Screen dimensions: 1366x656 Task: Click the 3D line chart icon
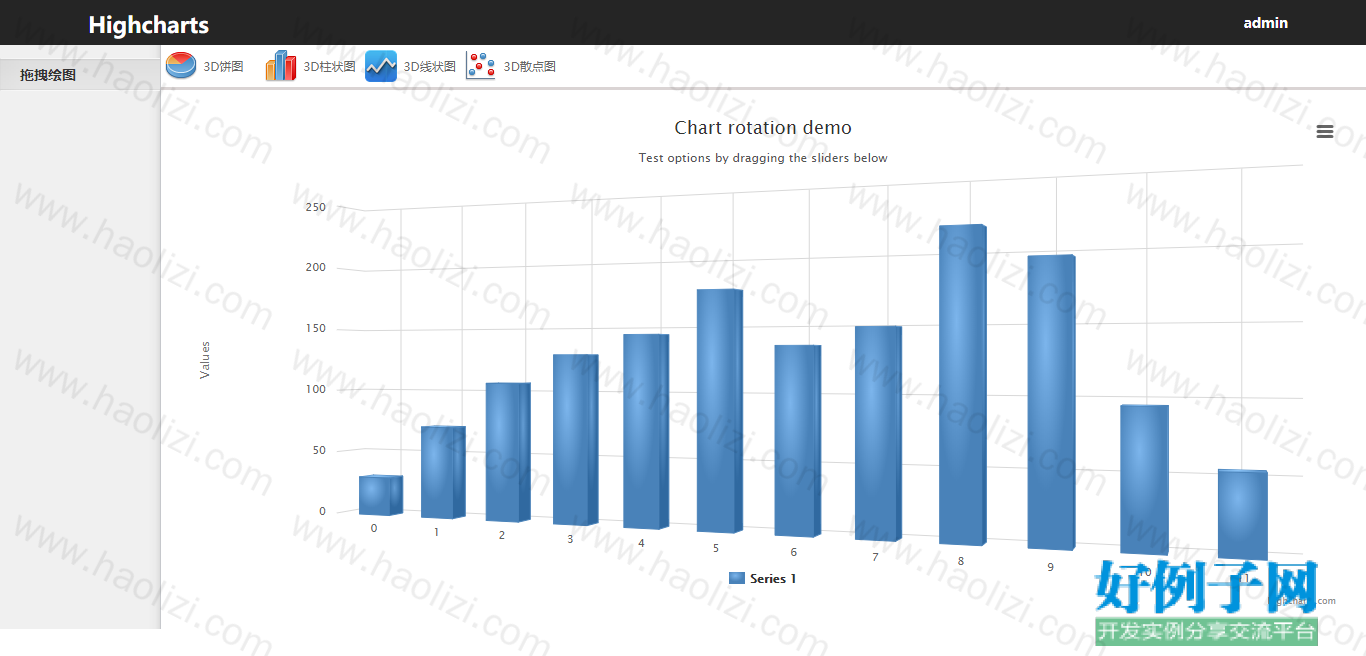click(x=381, y=66)
